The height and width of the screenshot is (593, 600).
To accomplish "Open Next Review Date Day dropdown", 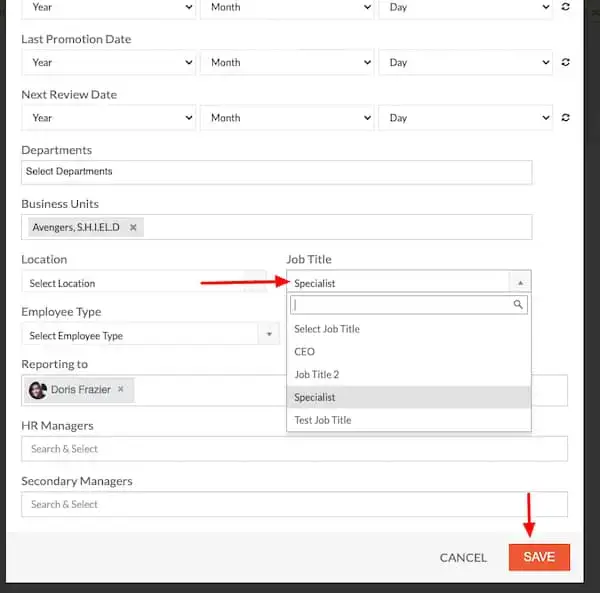I will 464,117.
